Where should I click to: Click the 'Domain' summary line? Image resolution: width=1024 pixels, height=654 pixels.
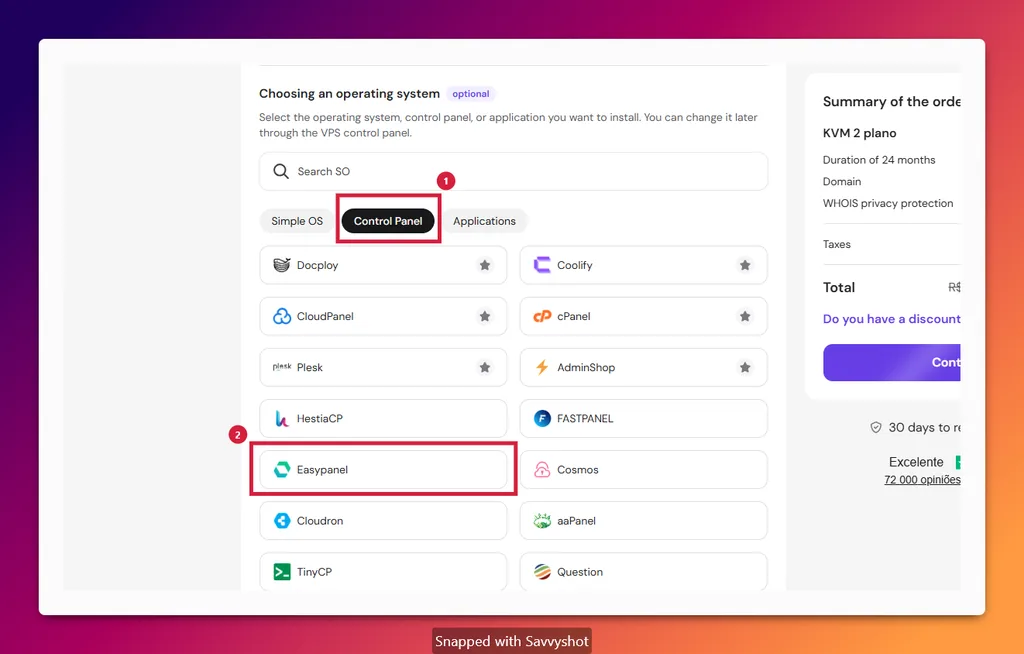(x=842, y=182)
